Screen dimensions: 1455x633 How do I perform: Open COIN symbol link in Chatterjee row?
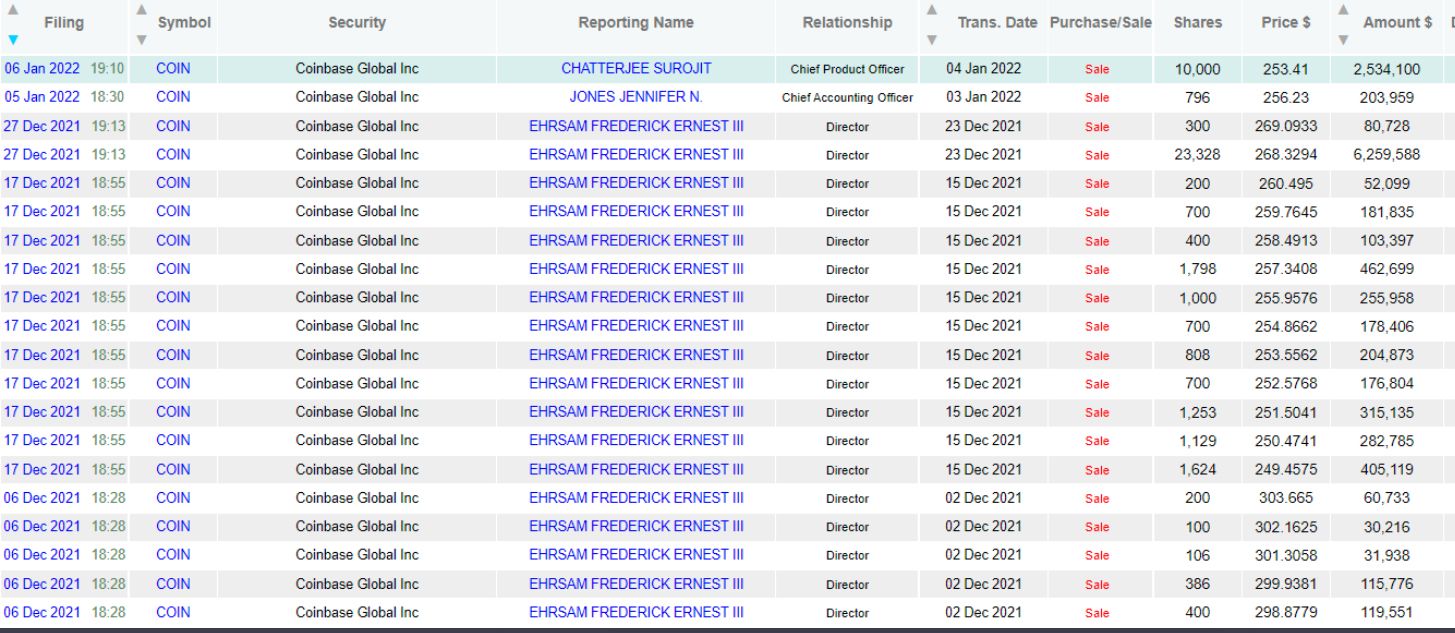[x=173, y=69]
